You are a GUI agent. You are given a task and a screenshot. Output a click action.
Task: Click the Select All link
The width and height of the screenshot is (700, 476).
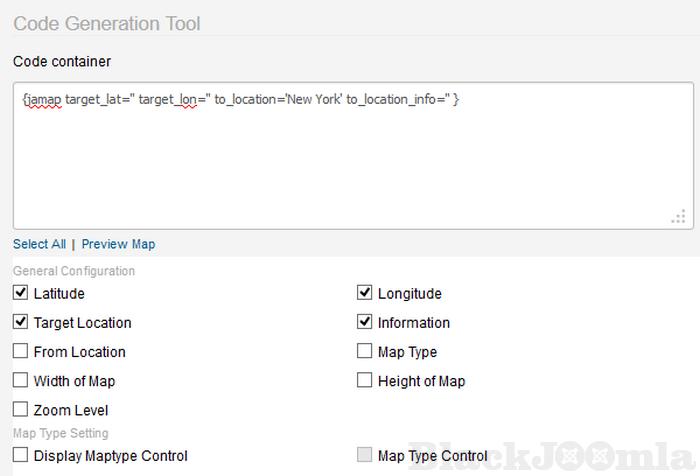pos(39,244)
